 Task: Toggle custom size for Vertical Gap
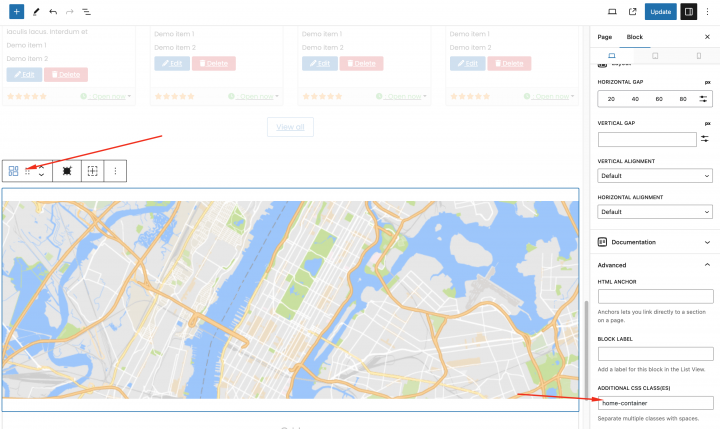(x=704, y=138)
